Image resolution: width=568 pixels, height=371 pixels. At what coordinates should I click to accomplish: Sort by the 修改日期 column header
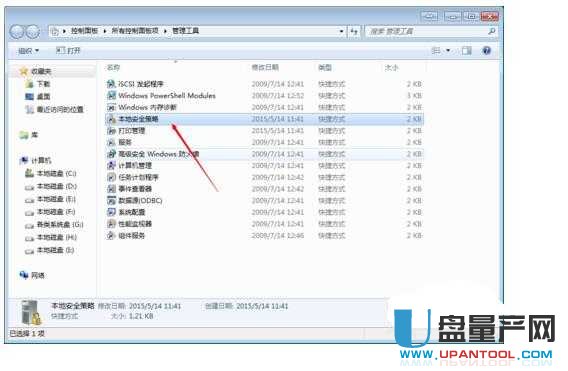coord(265,67)
